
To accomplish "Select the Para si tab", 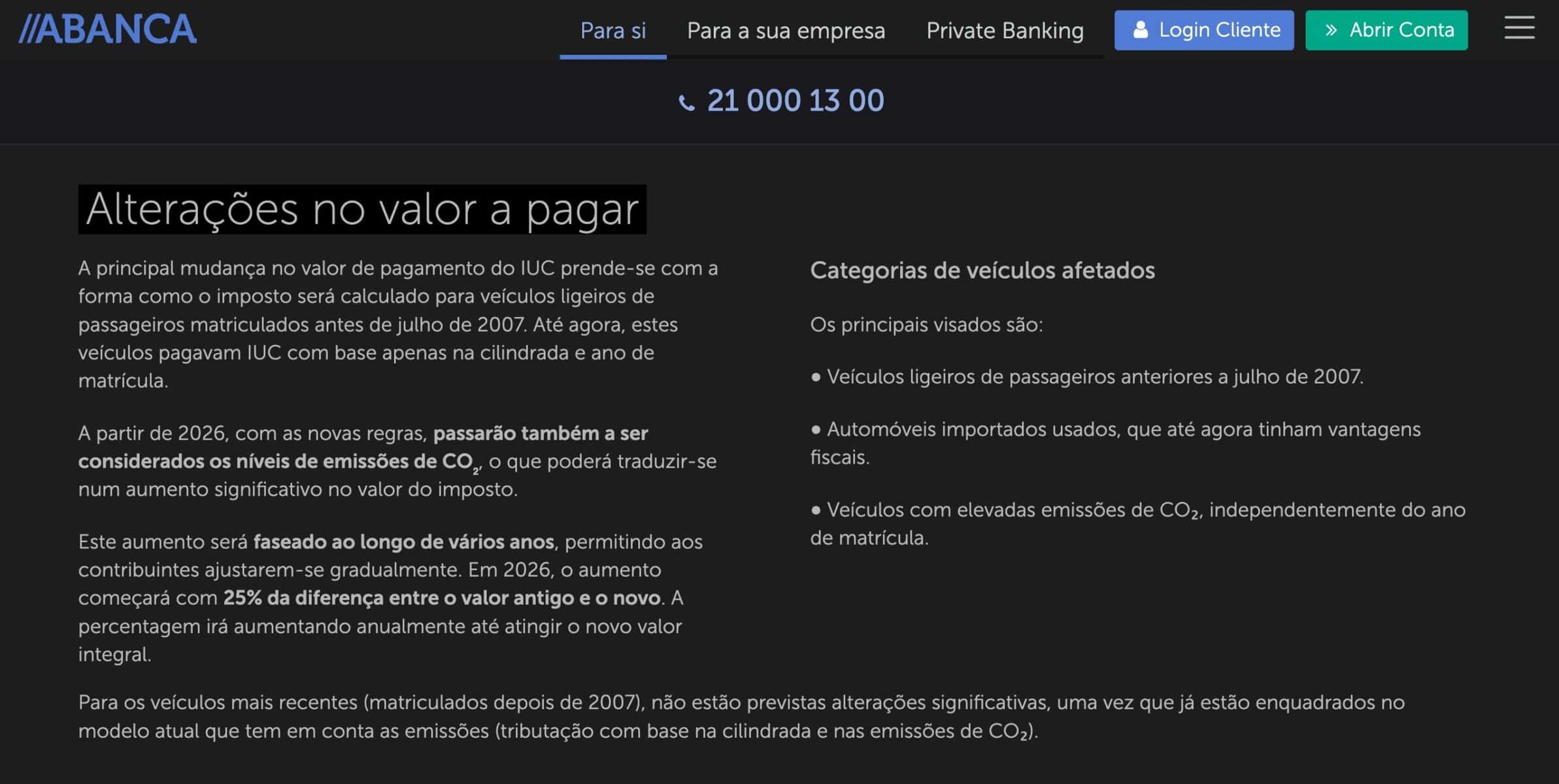I will pos(612,31).
